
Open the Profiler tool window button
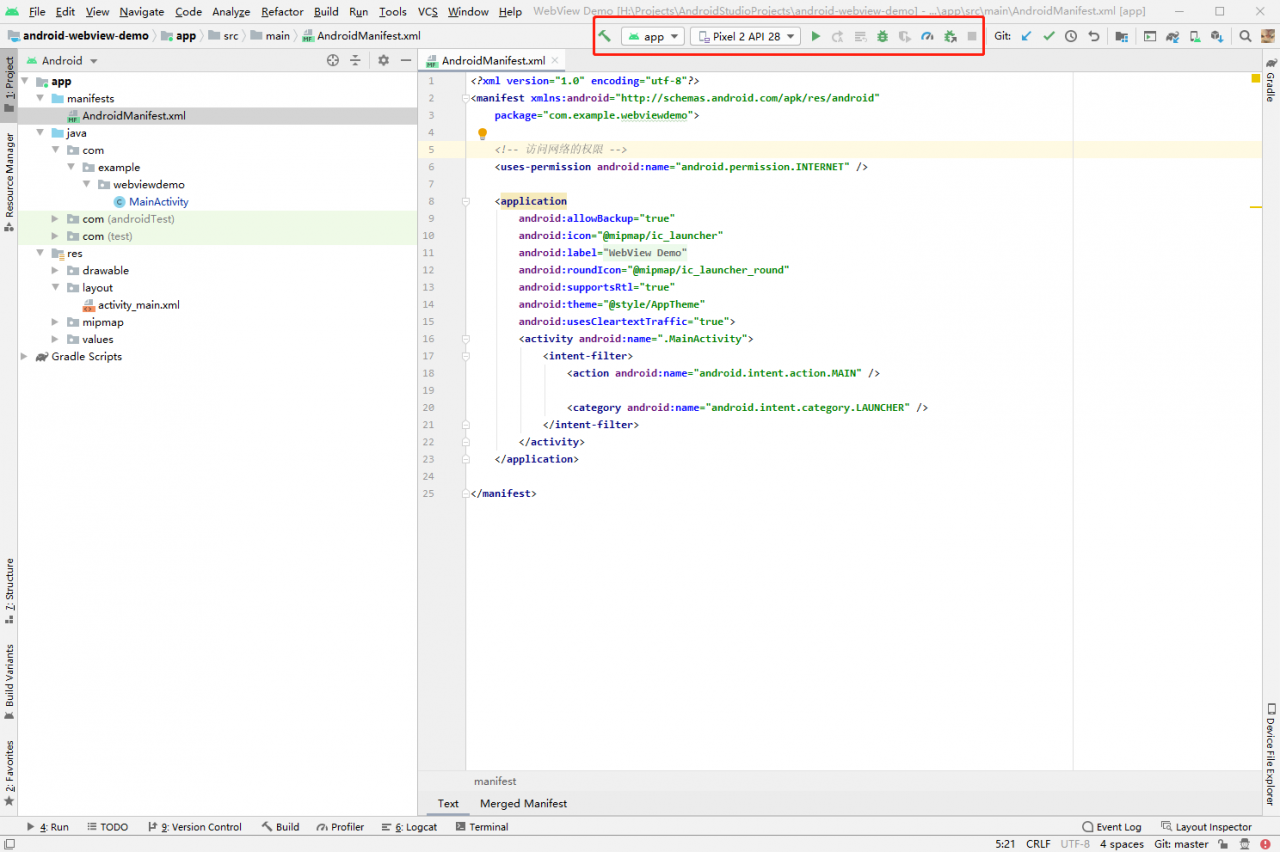click(340, 827)
